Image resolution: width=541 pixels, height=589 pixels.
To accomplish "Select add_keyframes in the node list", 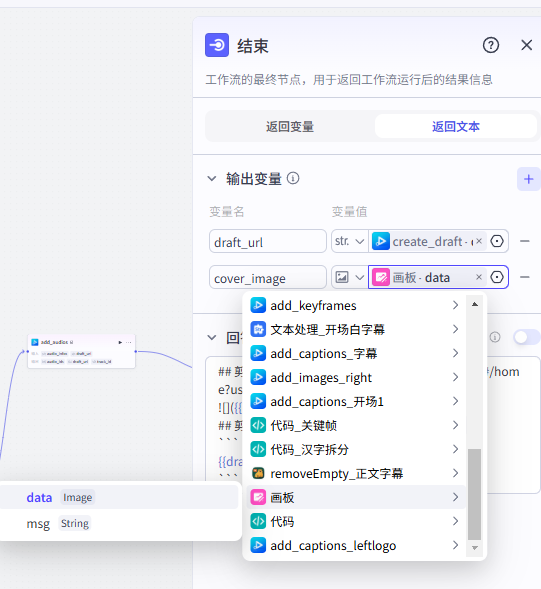I will click(355, 305).
